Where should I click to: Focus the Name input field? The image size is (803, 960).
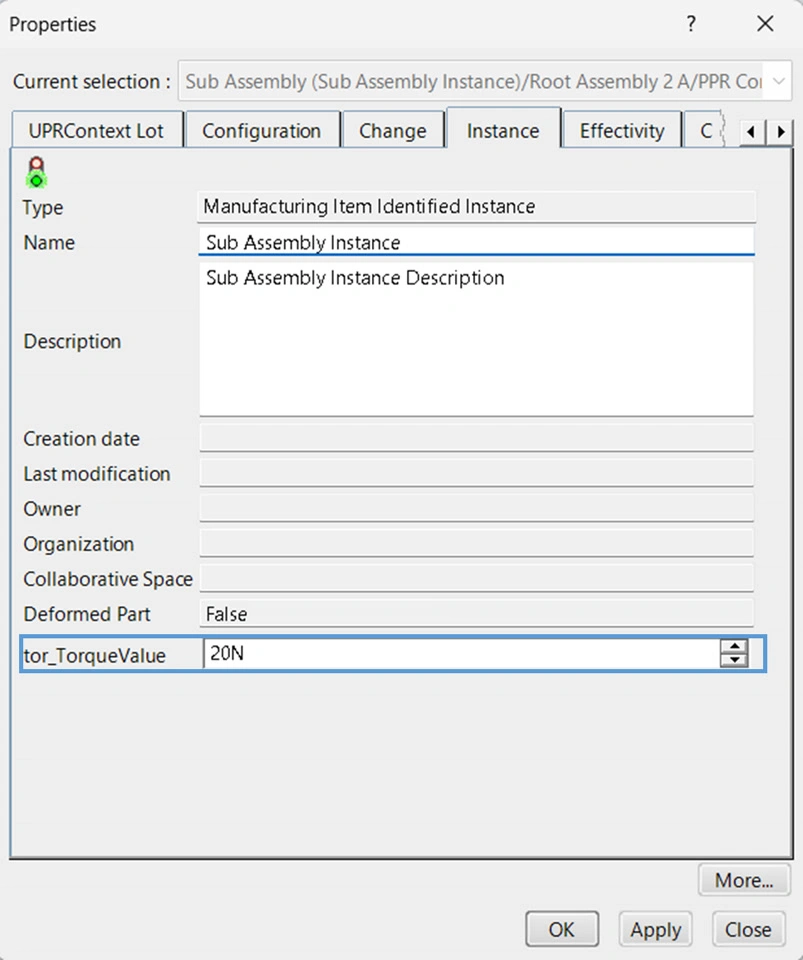point(476,243)
